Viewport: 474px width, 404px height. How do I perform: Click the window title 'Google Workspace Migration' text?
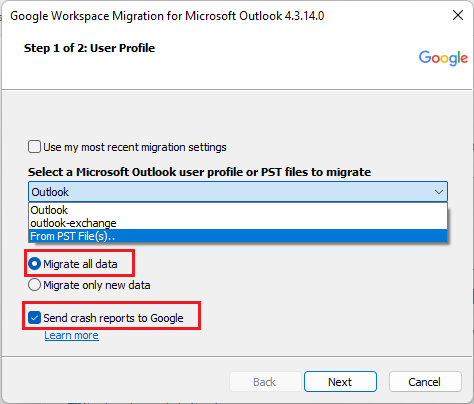click(167, 16)
